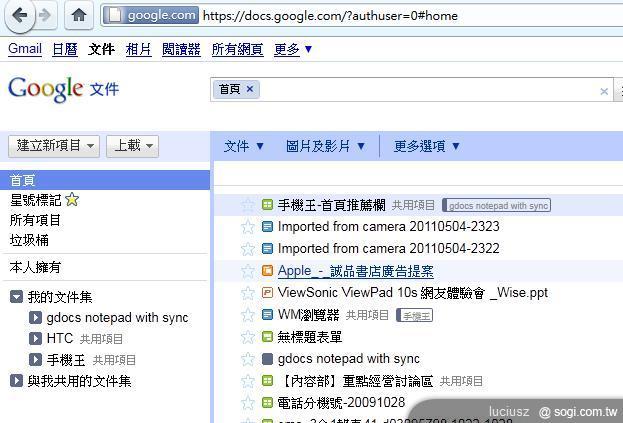Expand 與我共用的文件集
This screenshot has height=423, width=623.
(16, 381)
